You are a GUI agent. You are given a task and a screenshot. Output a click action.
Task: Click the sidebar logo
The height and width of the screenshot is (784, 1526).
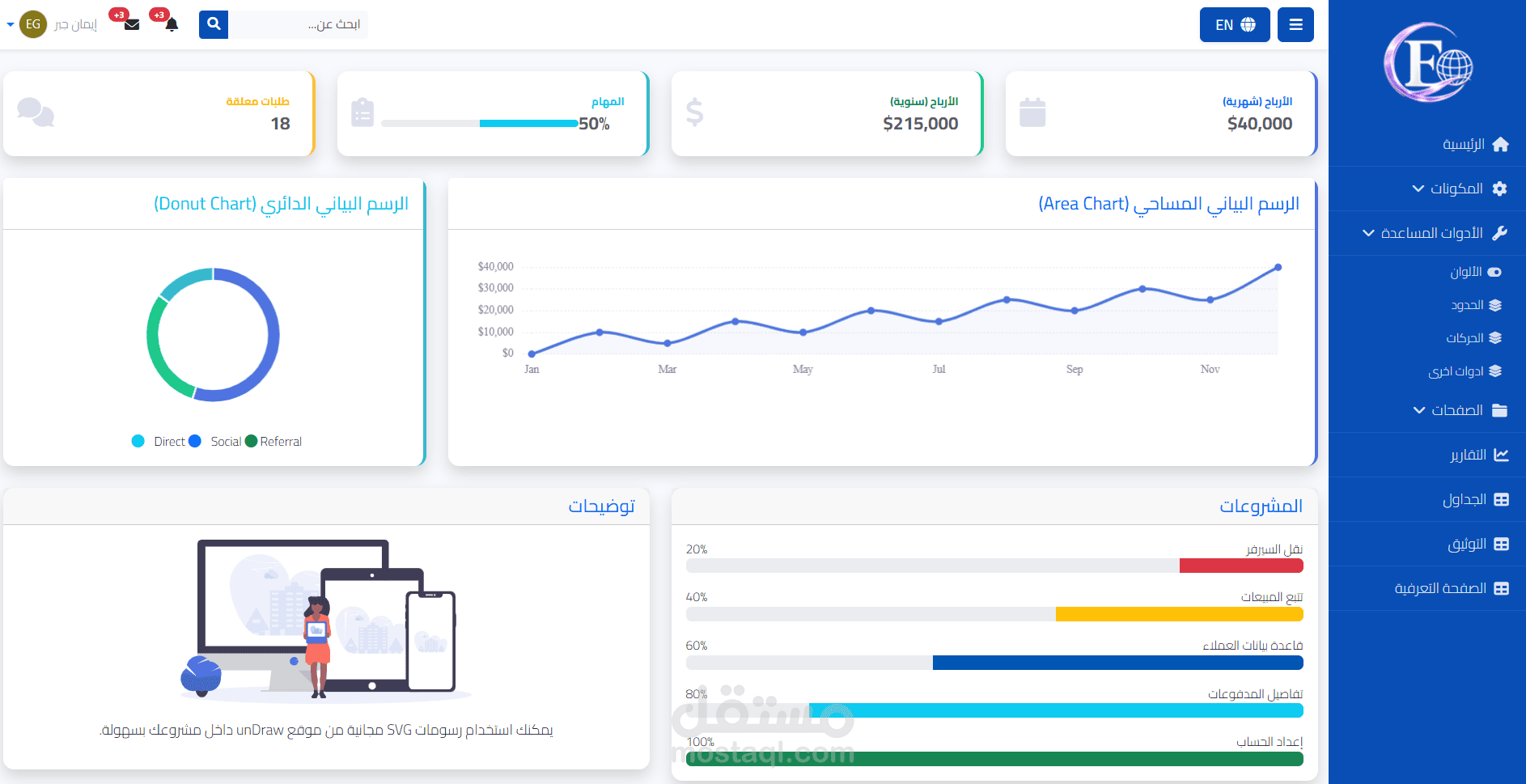click(1427, 62)
